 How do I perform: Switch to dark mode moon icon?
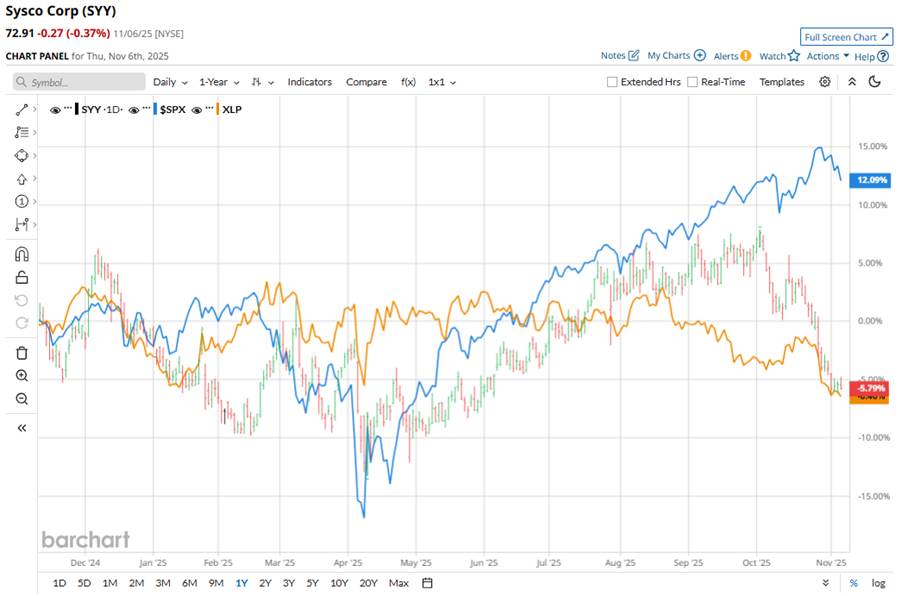(875, 82)
